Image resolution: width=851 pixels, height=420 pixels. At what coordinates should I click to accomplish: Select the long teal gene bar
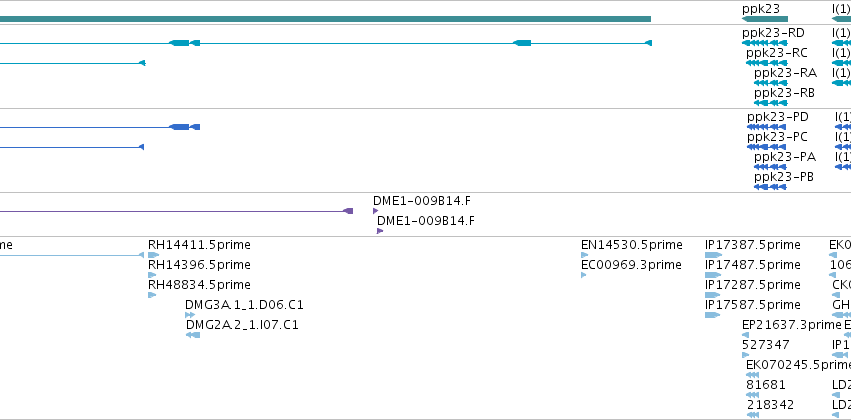[x=325, y=19]
